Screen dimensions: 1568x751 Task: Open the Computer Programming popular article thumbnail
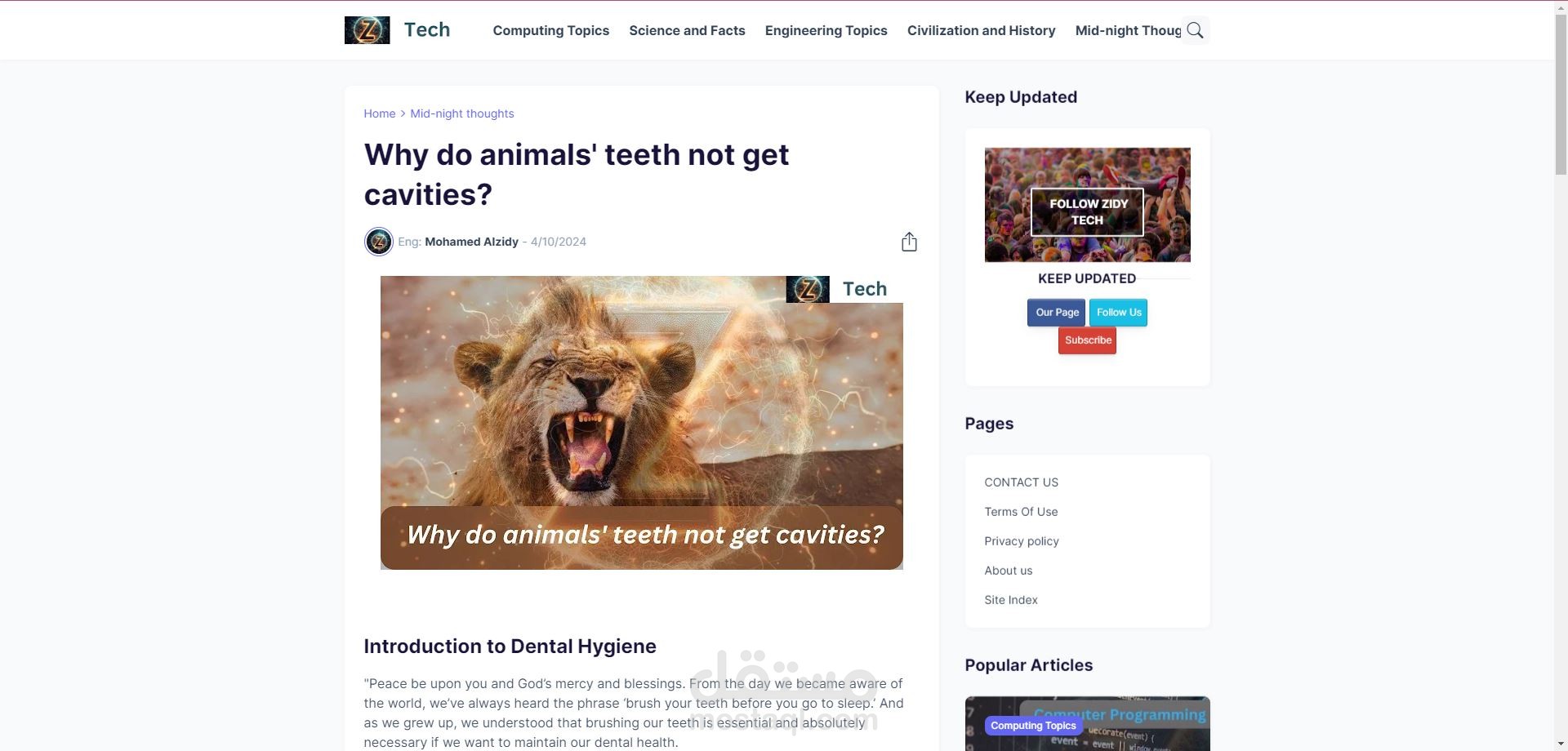1087,723
